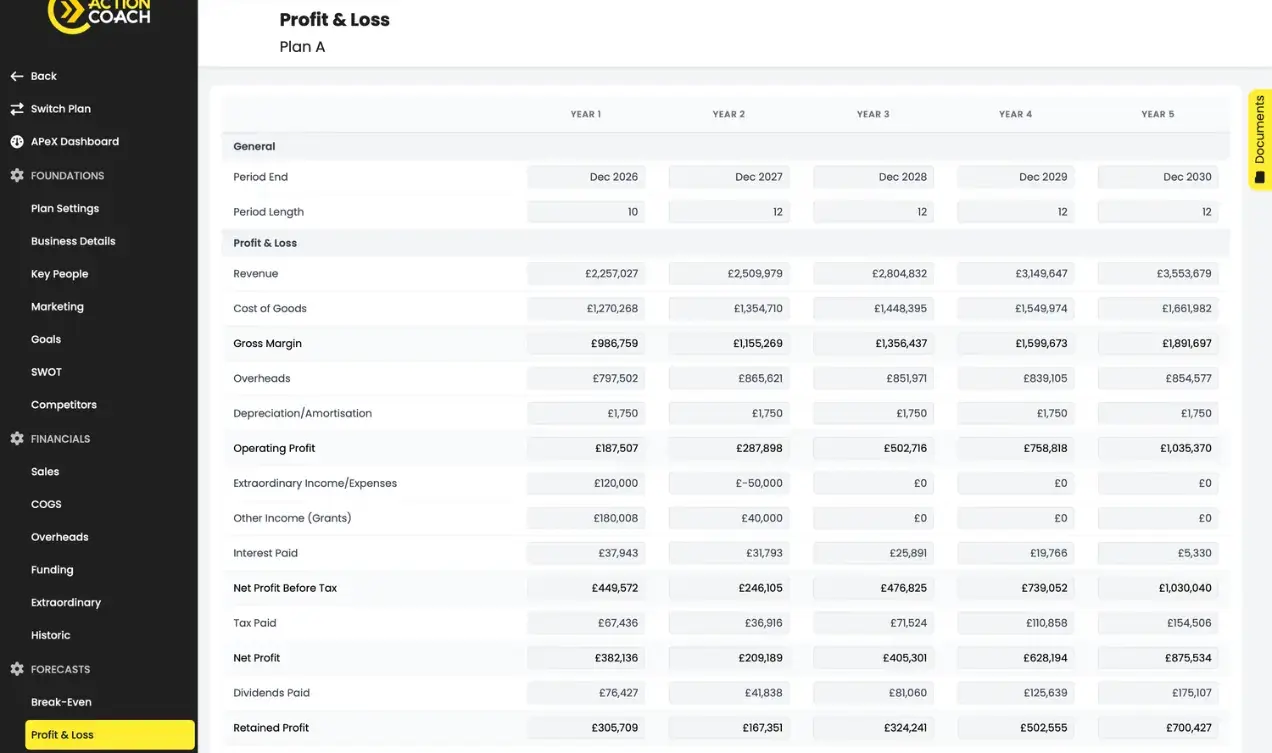Click Year 1 Operating Profit £187,507
This screenshot has width=1272, height=753.
point(586,449)
